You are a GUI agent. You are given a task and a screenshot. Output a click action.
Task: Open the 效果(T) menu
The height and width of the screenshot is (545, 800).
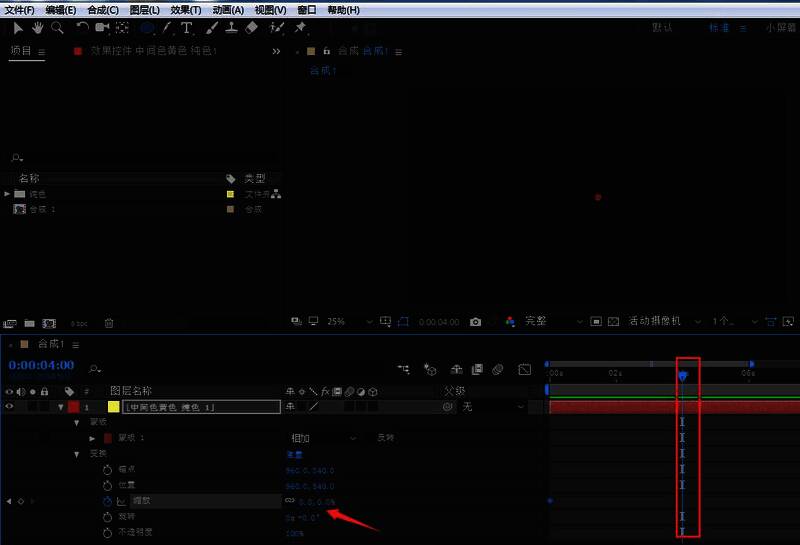[x=185, y=9]
